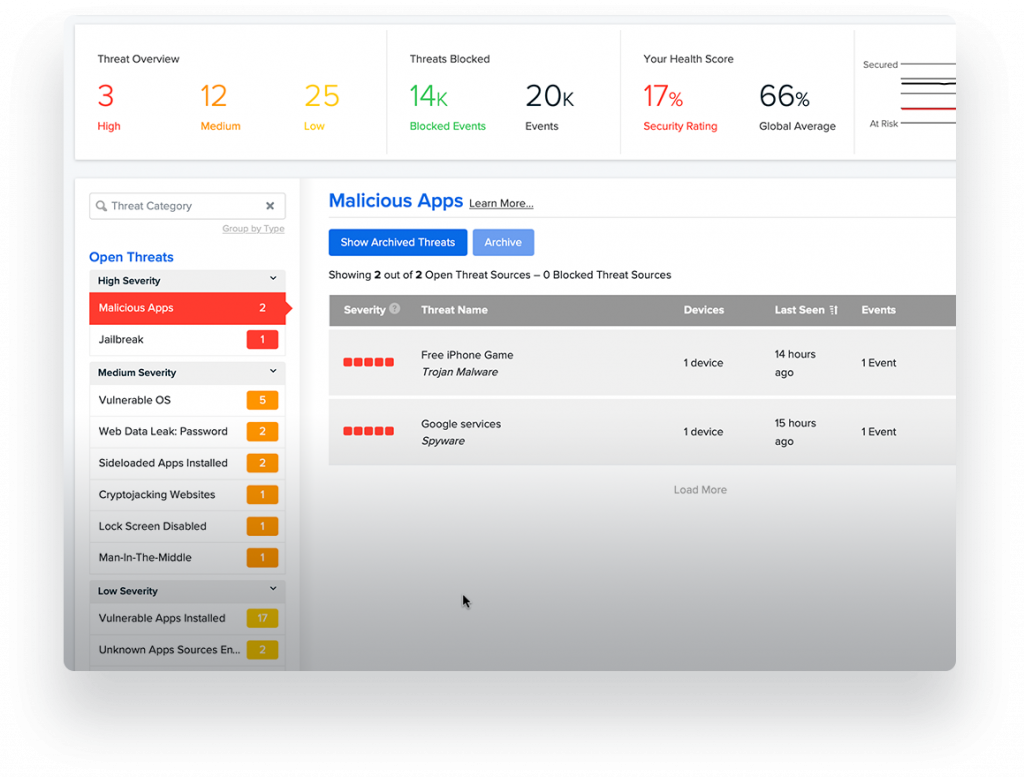
Task: Sort by the Last Seen sort icon
Action: [x=833, y=310]
